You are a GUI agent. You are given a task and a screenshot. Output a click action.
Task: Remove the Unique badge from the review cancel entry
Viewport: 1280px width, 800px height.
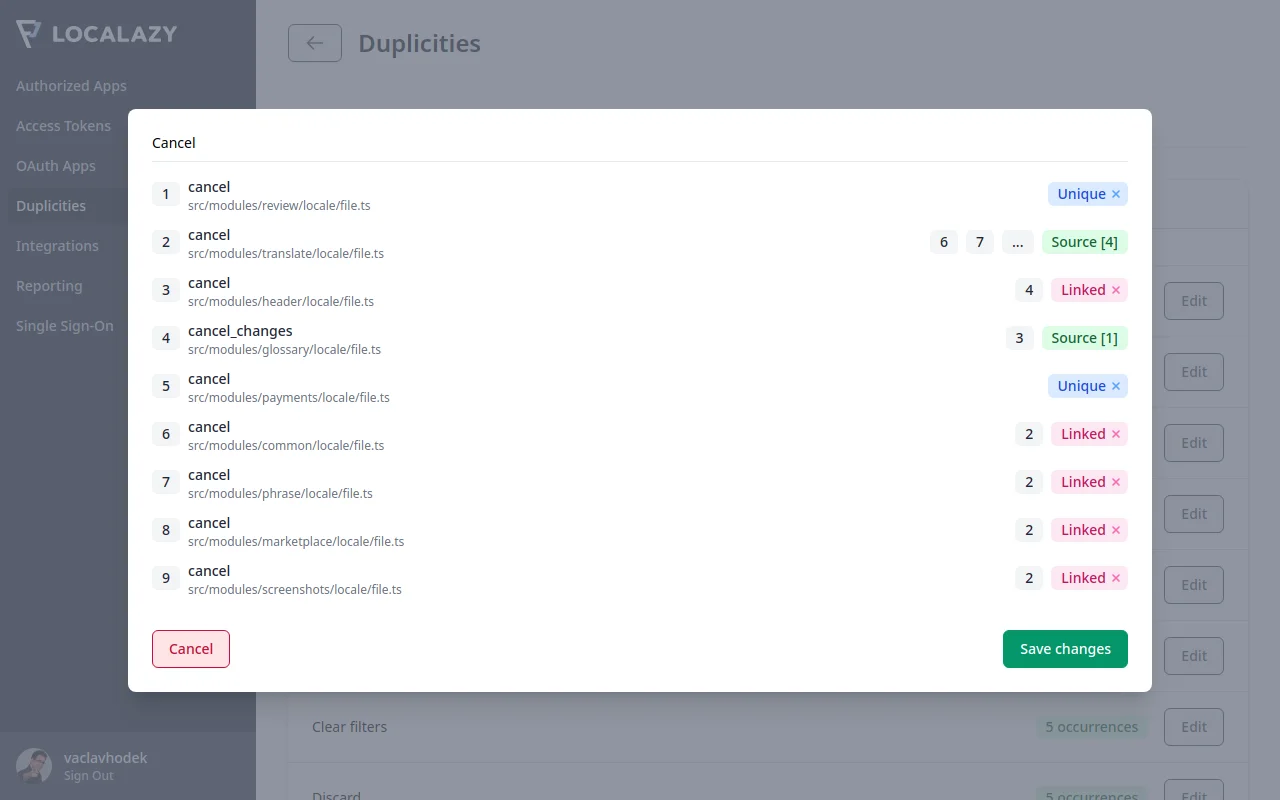[x=1115, y=194]
